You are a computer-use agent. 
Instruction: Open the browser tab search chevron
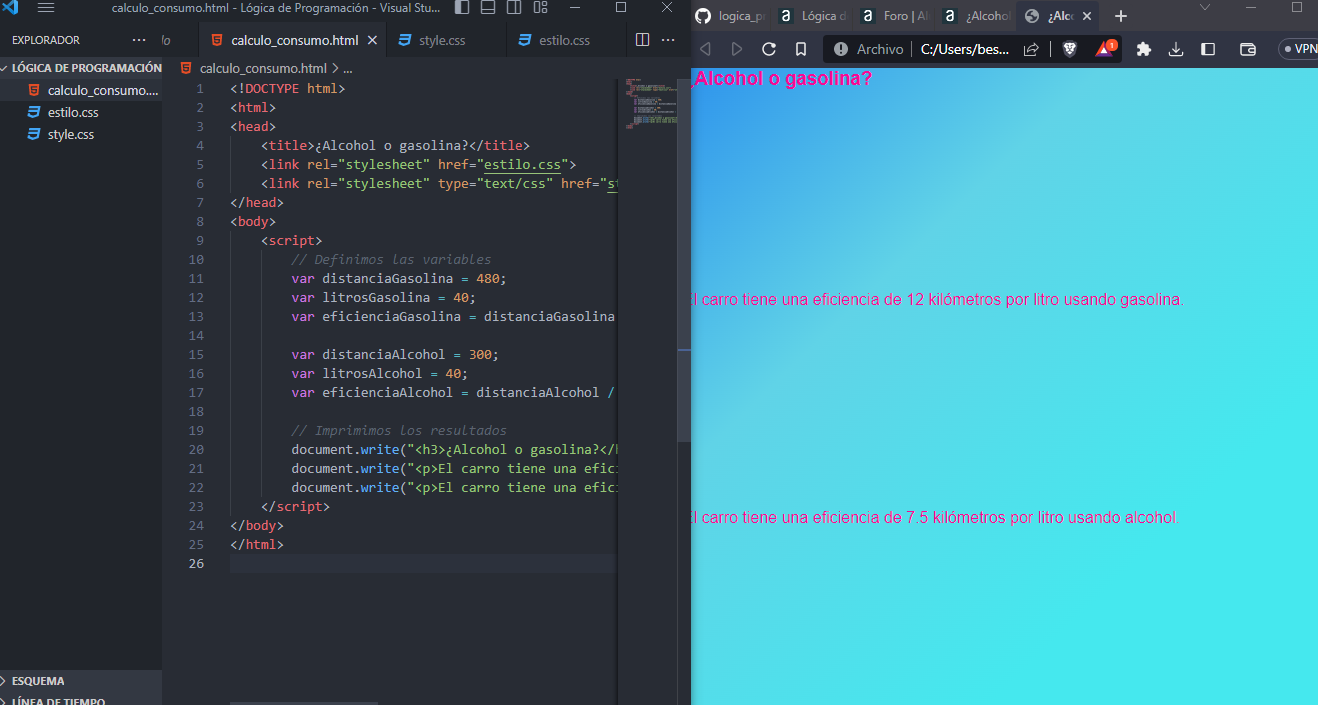point(1205,8)
